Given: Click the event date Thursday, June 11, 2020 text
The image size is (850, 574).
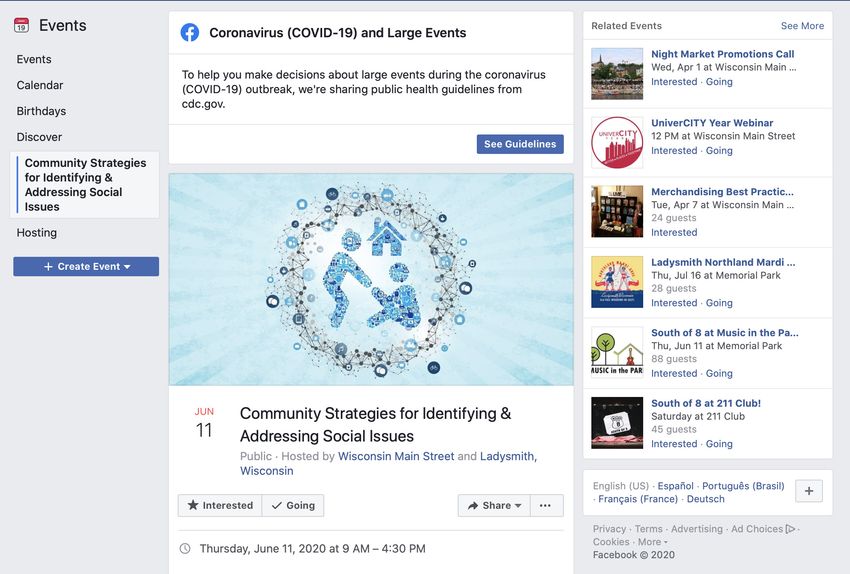Looking at the screenshot, I should click(312, 549).
